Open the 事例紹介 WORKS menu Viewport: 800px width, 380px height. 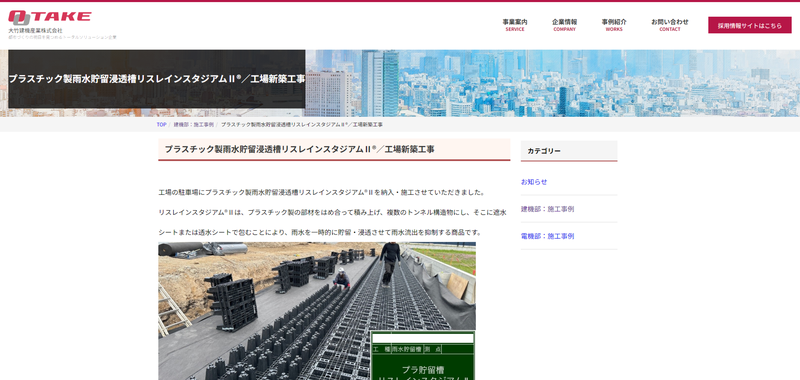[x=614, y=25]
